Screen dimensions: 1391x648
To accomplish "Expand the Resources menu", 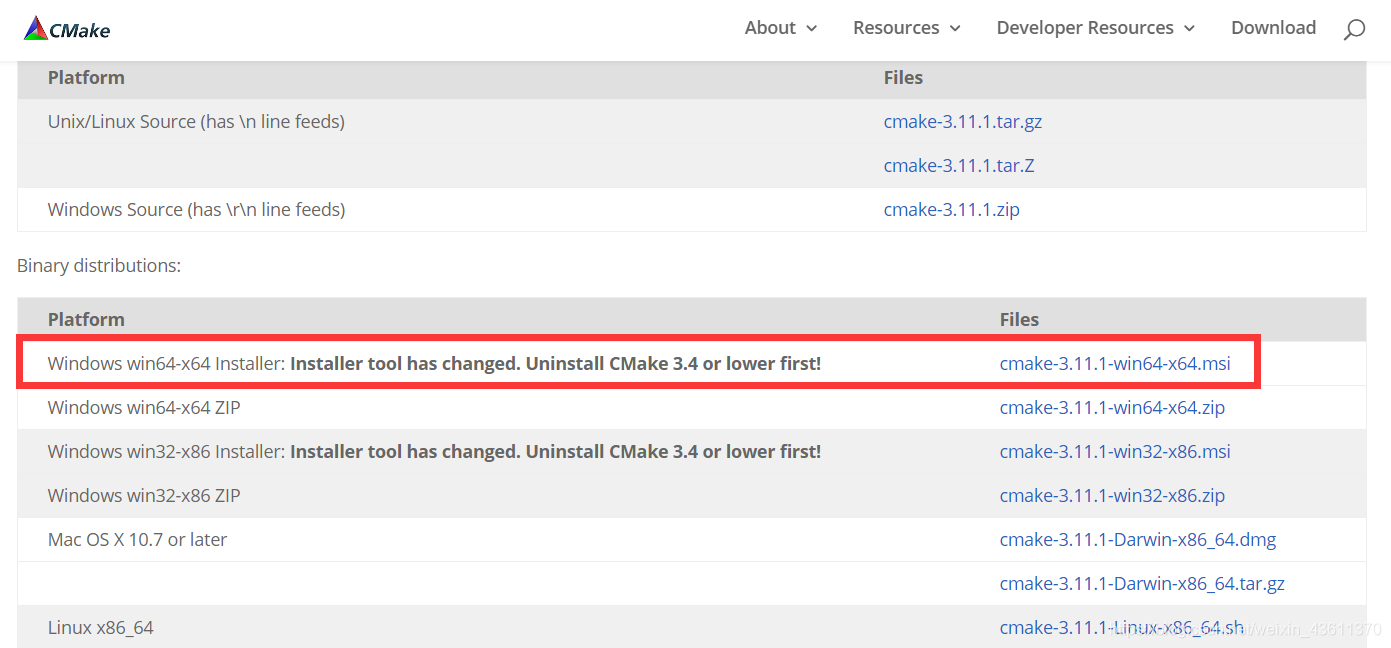I will click(907, 28).
